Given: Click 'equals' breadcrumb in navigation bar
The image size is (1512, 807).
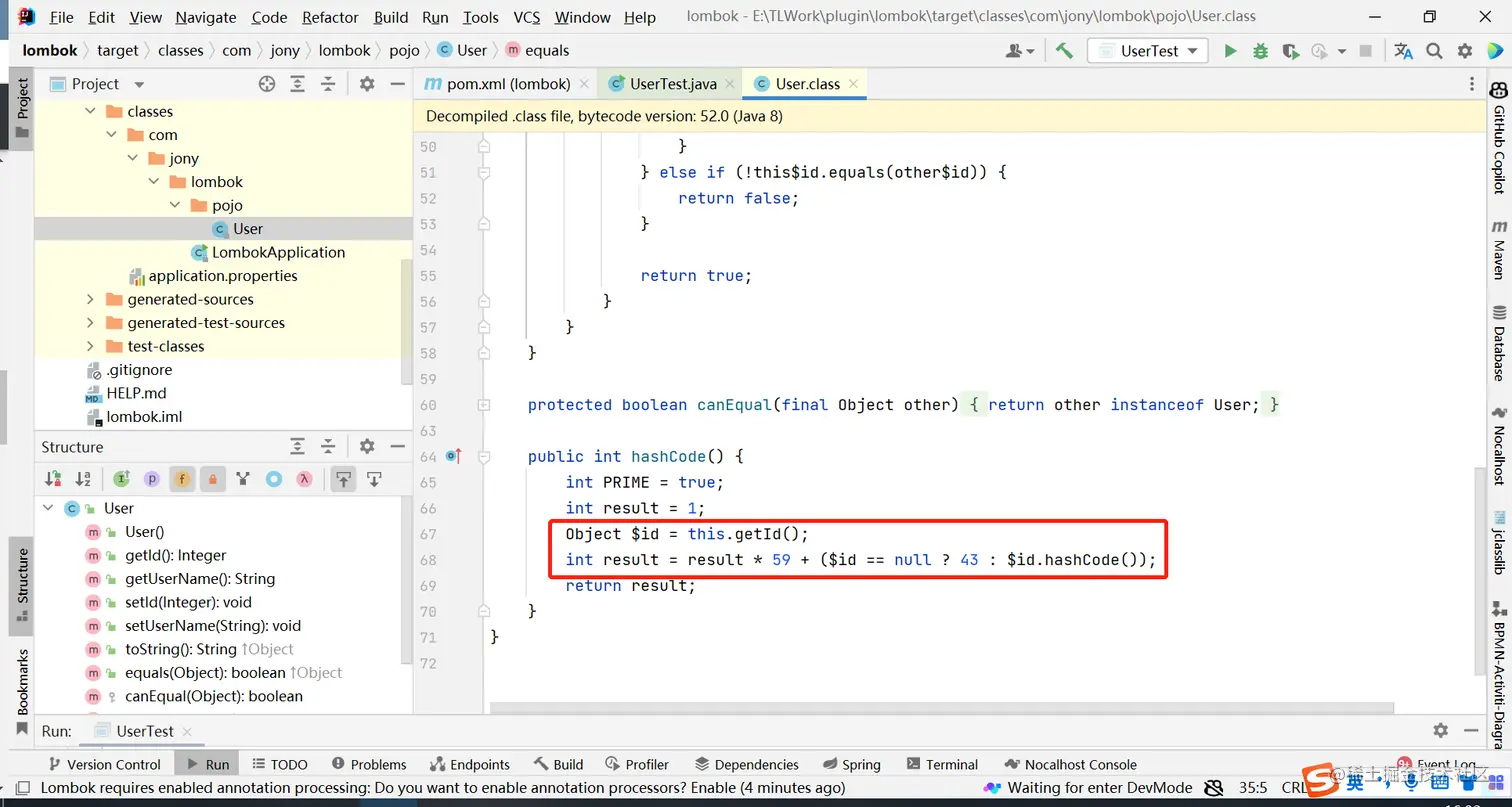Looking at the screenshot, I should (x=537, y=51).
